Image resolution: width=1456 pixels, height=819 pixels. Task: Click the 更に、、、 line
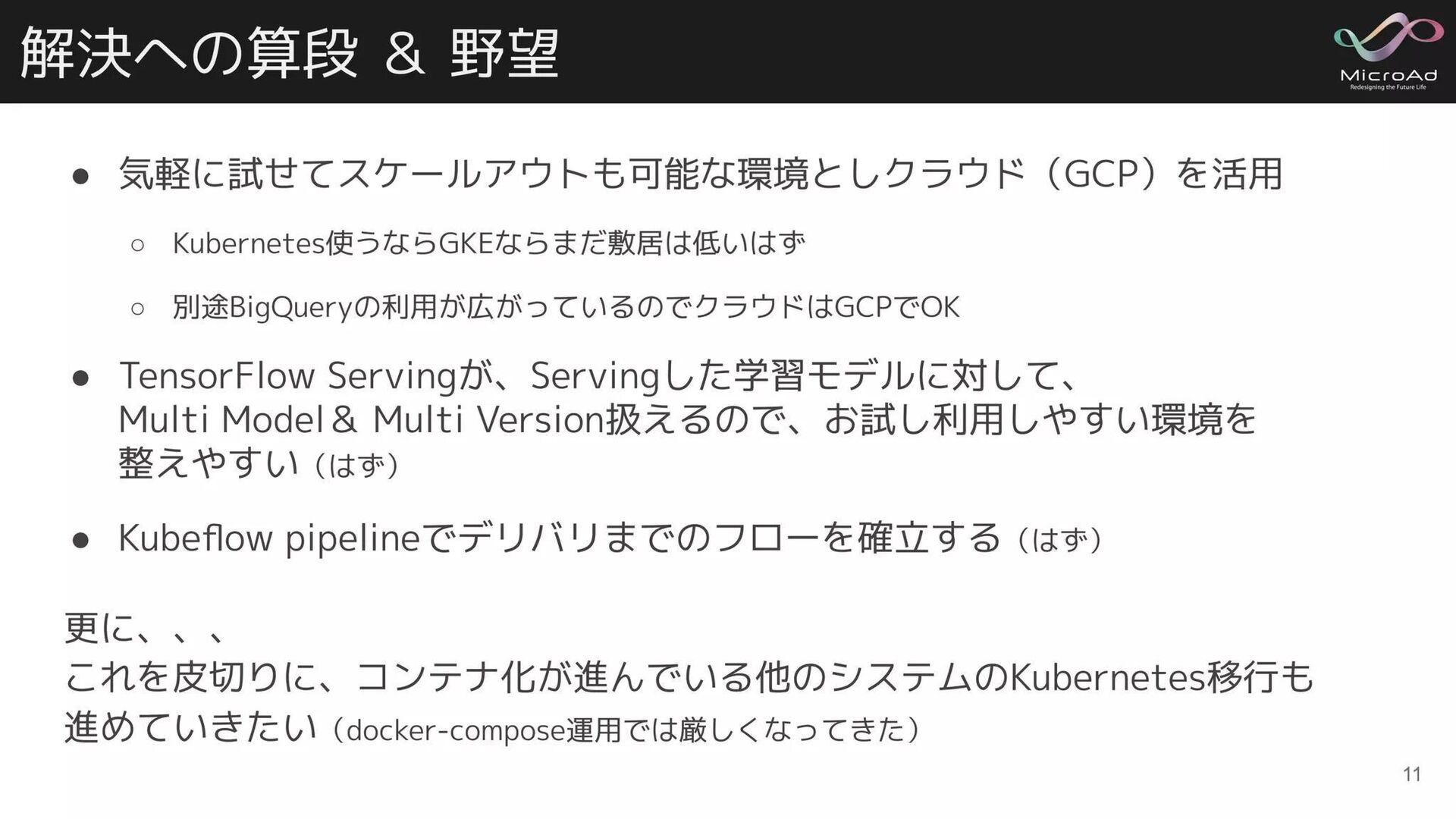pyautogui.click(x=144, y=629)
